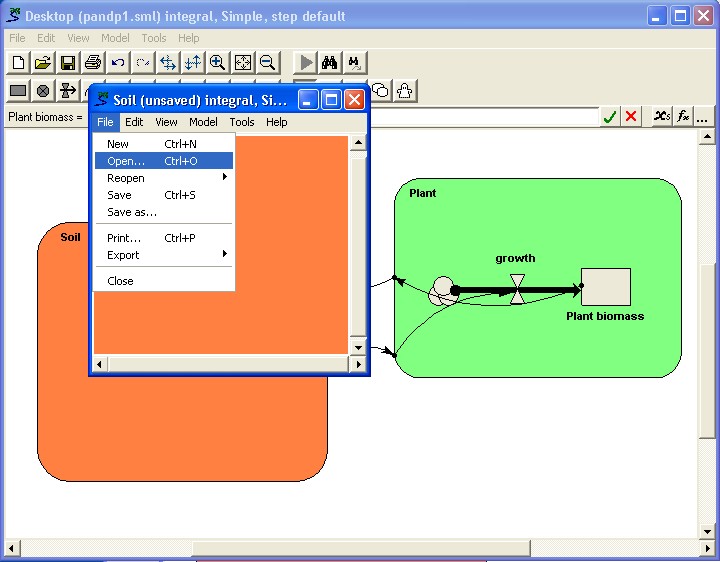Expand the Export submenu
Viewport: 720px width, 562px height.
[x=164, y=255]
